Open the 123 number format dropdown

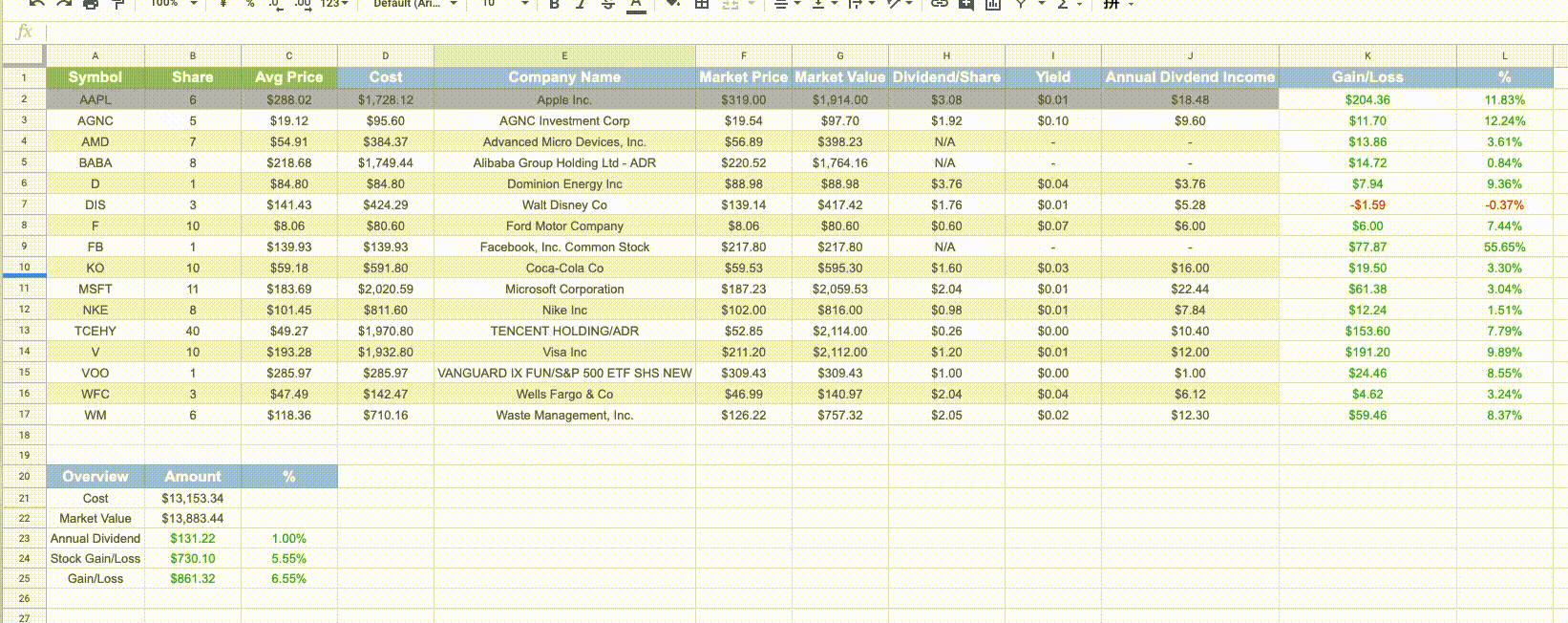pyautogui.click(x=334, y=4)
